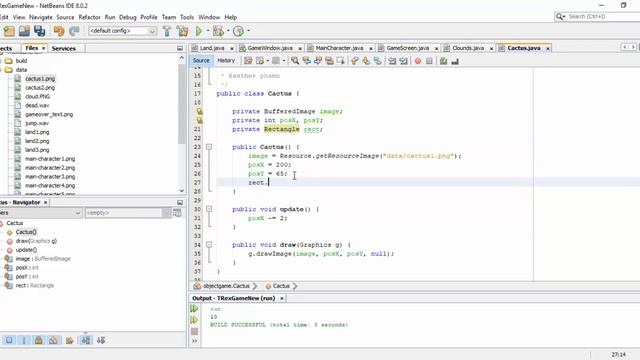Click the Source view button
The image size is (640, 360).
point(201,60)
